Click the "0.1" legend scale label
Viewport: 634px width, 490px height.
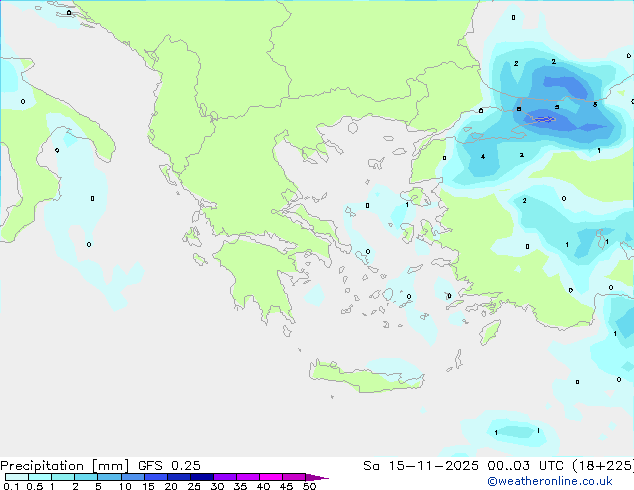click(x=11, y=486)
